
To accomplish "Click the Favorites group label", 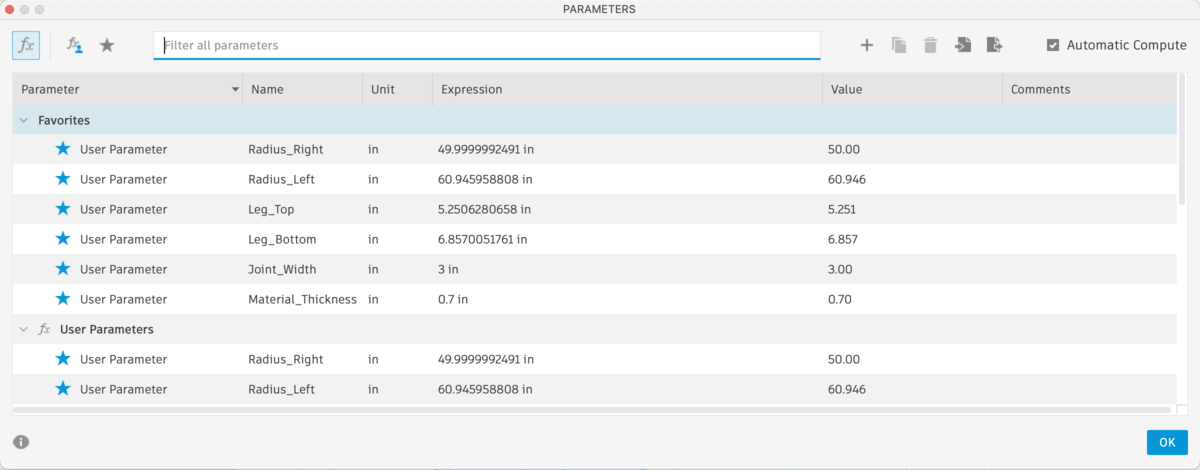I will pyautogui.click(x=64, y=120).
